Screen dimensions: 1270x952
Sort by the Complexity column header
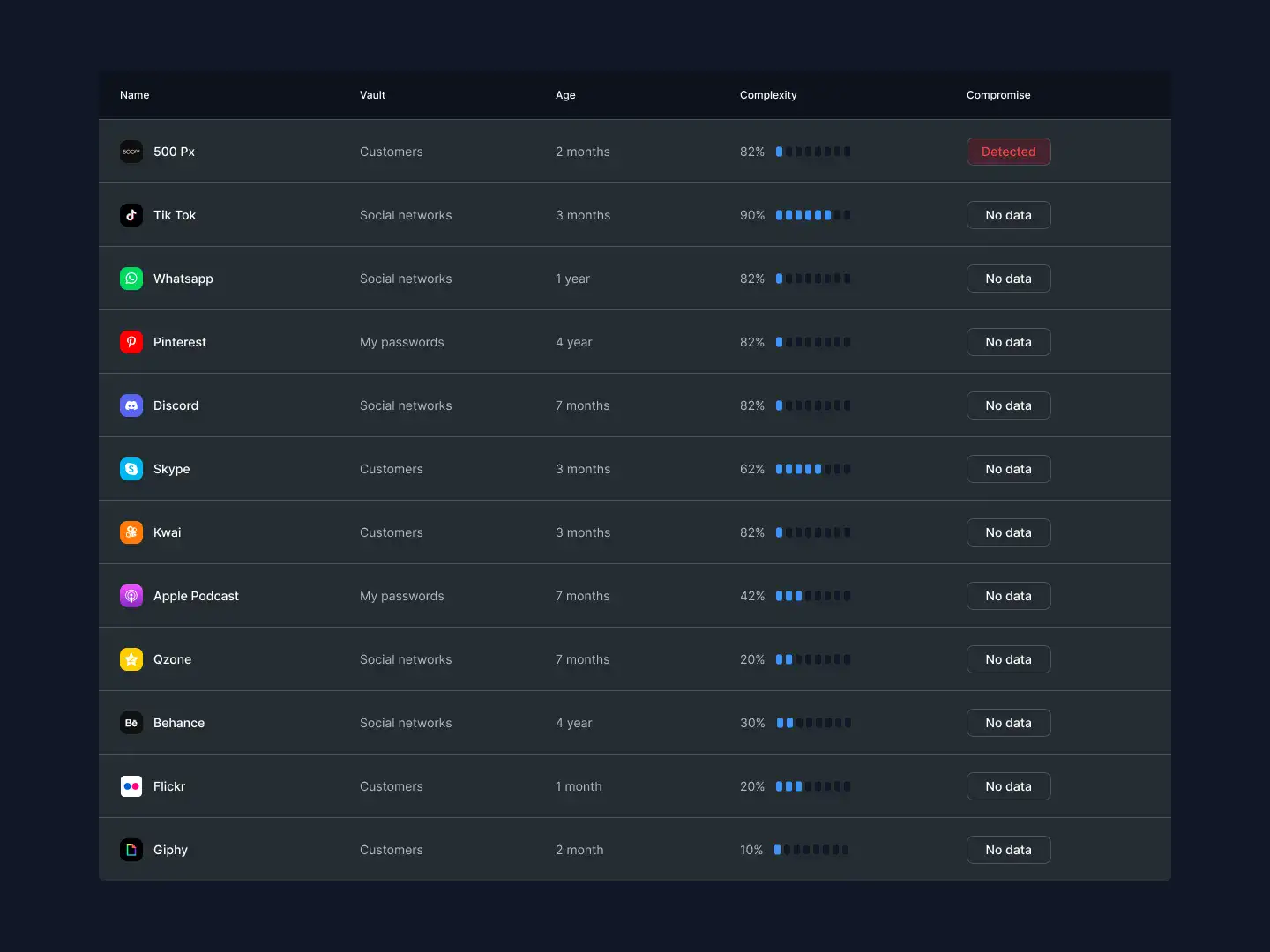768,95
